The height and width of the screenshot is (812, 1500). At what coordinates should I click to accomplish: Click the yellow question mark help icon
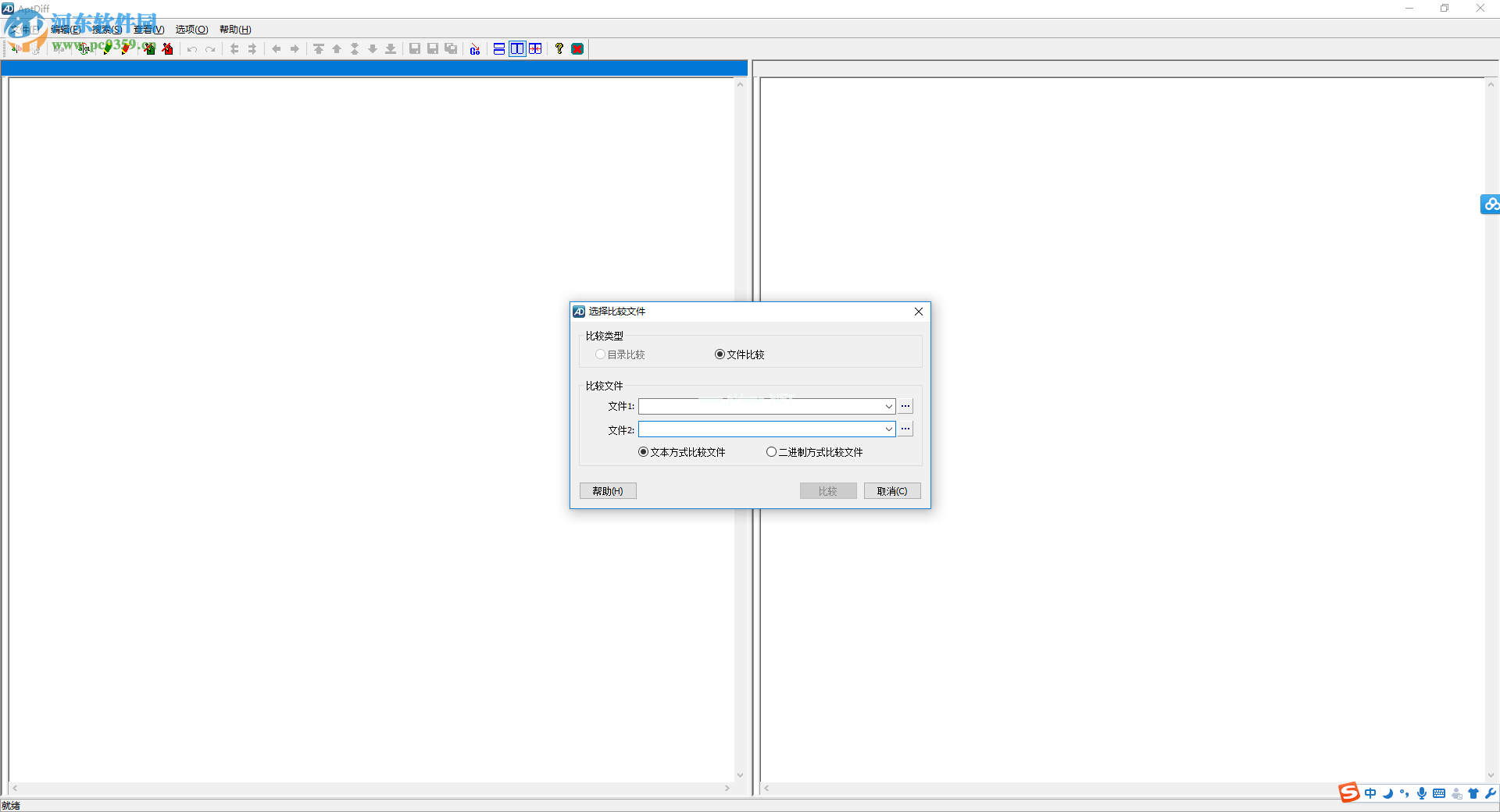[x=559, y=49]
